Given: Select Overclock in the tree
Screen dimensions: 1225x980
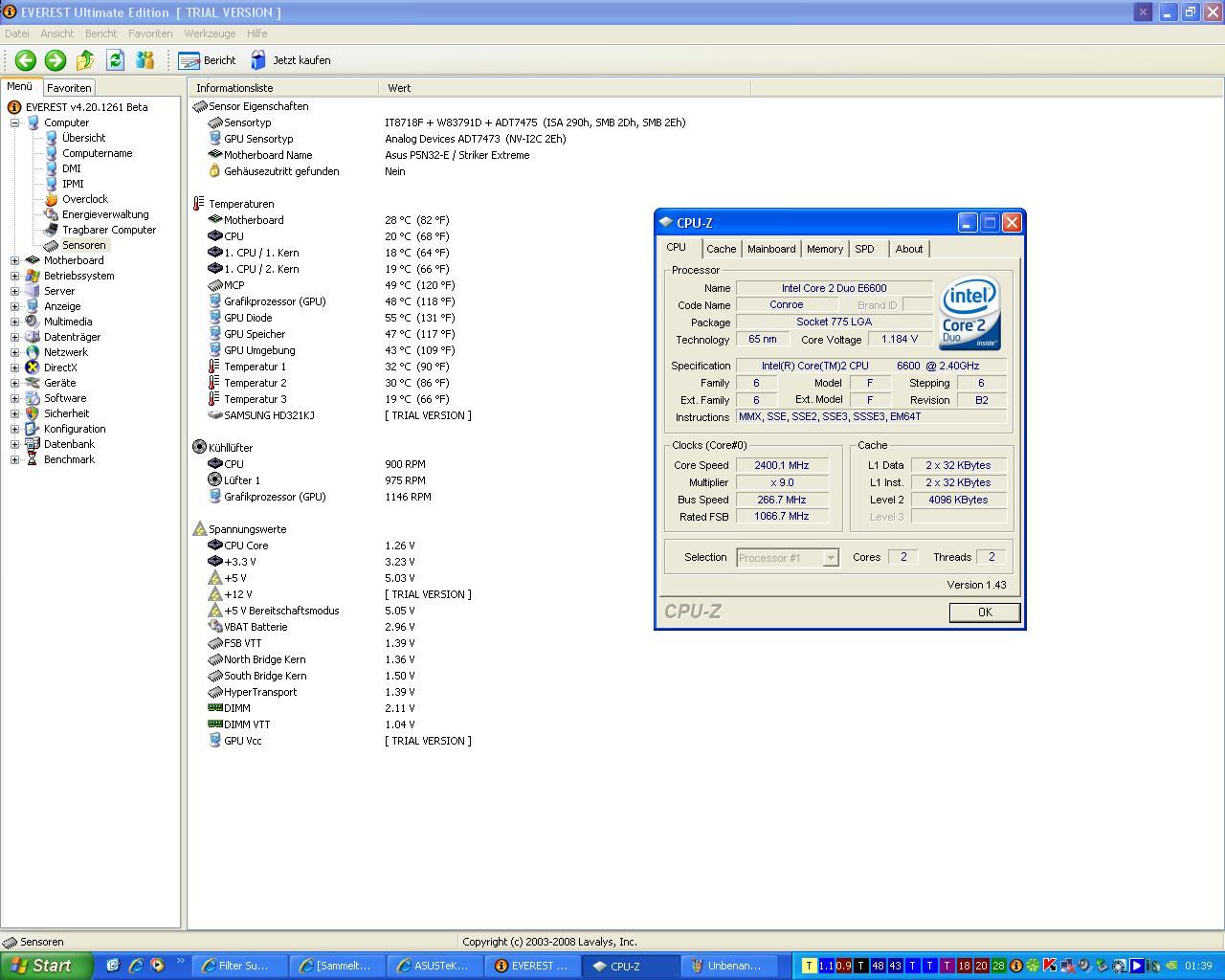Looking at the screenshot, I should click(x=84, y=199).
